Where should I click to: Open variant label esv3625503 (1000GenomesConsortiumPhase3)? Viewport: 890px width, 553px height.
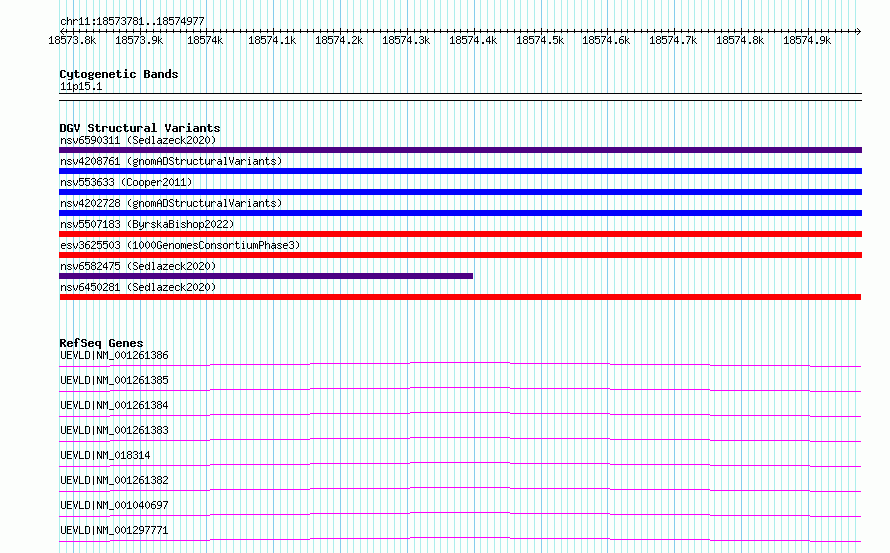pos(180,245)
